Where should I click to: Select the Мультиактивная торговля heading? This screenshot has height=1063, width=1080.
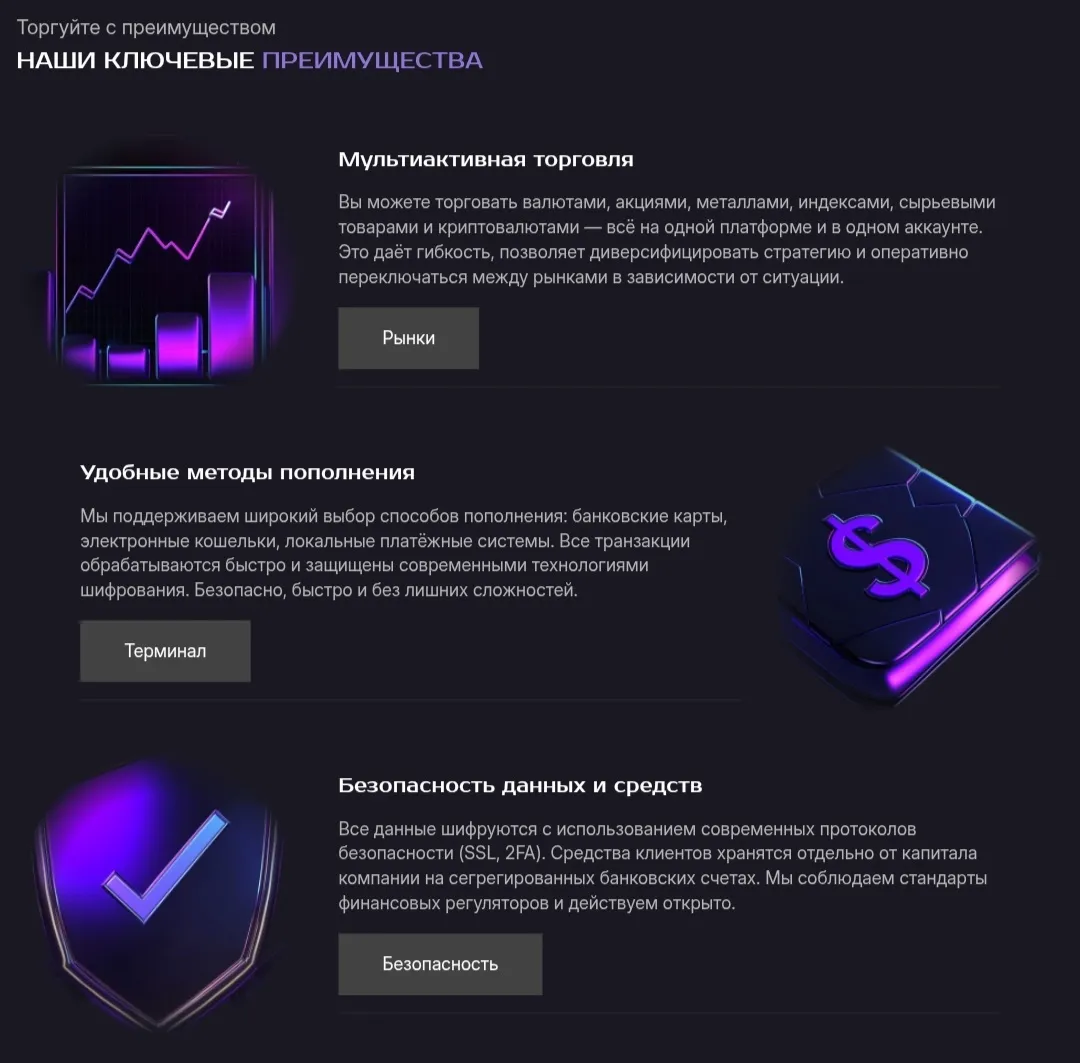point(486,160)
